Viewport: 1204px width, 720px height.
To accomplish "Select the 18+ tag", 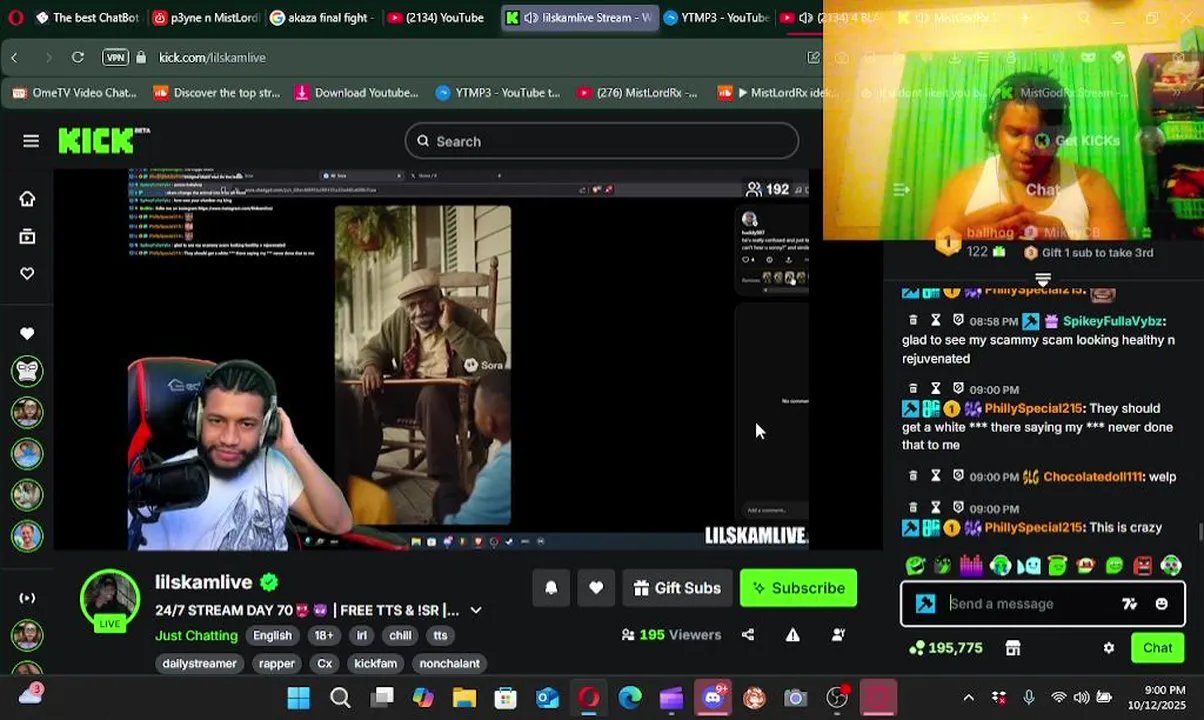I will pos(324,635).
